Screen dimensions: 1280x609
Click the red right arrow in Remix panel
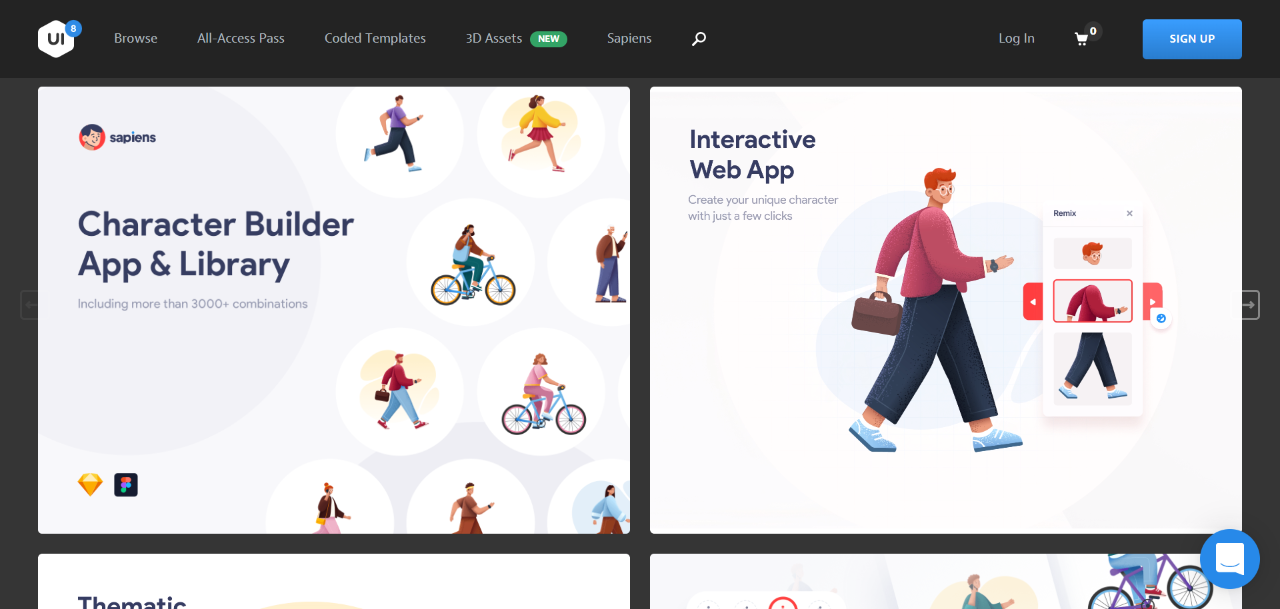click(1152, 301)
